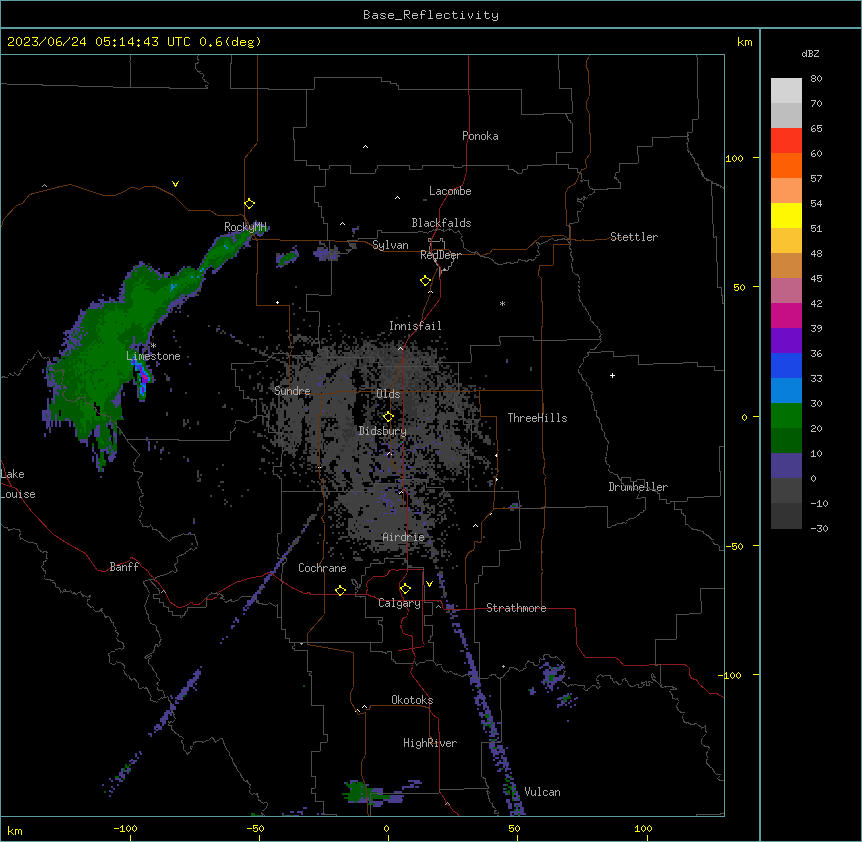Select the RedDeer city label

point(440,255)
